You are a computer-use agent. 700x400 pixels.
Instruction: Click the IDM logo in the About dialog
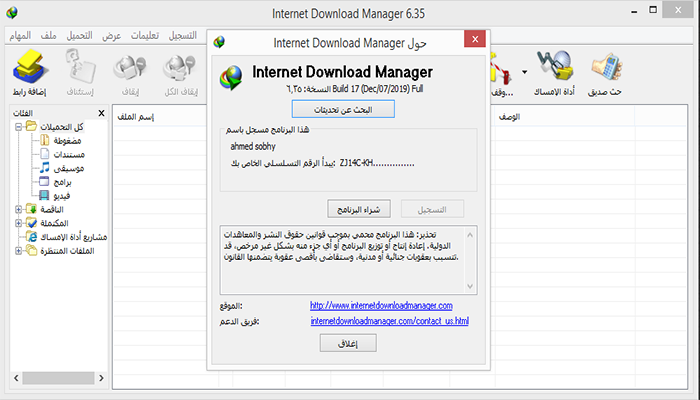(x=231, y=78)
